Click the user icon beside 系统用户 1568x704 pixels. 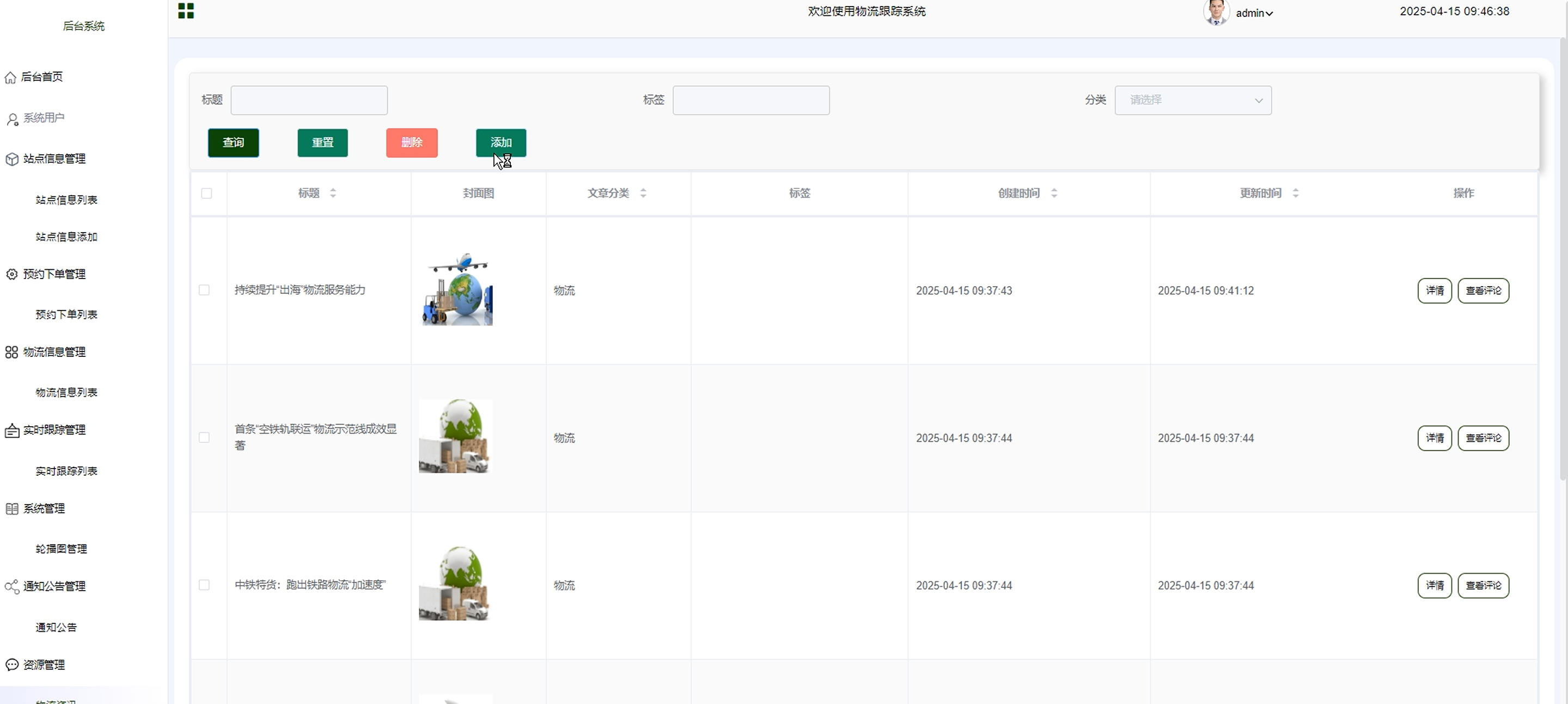(12, 119)
